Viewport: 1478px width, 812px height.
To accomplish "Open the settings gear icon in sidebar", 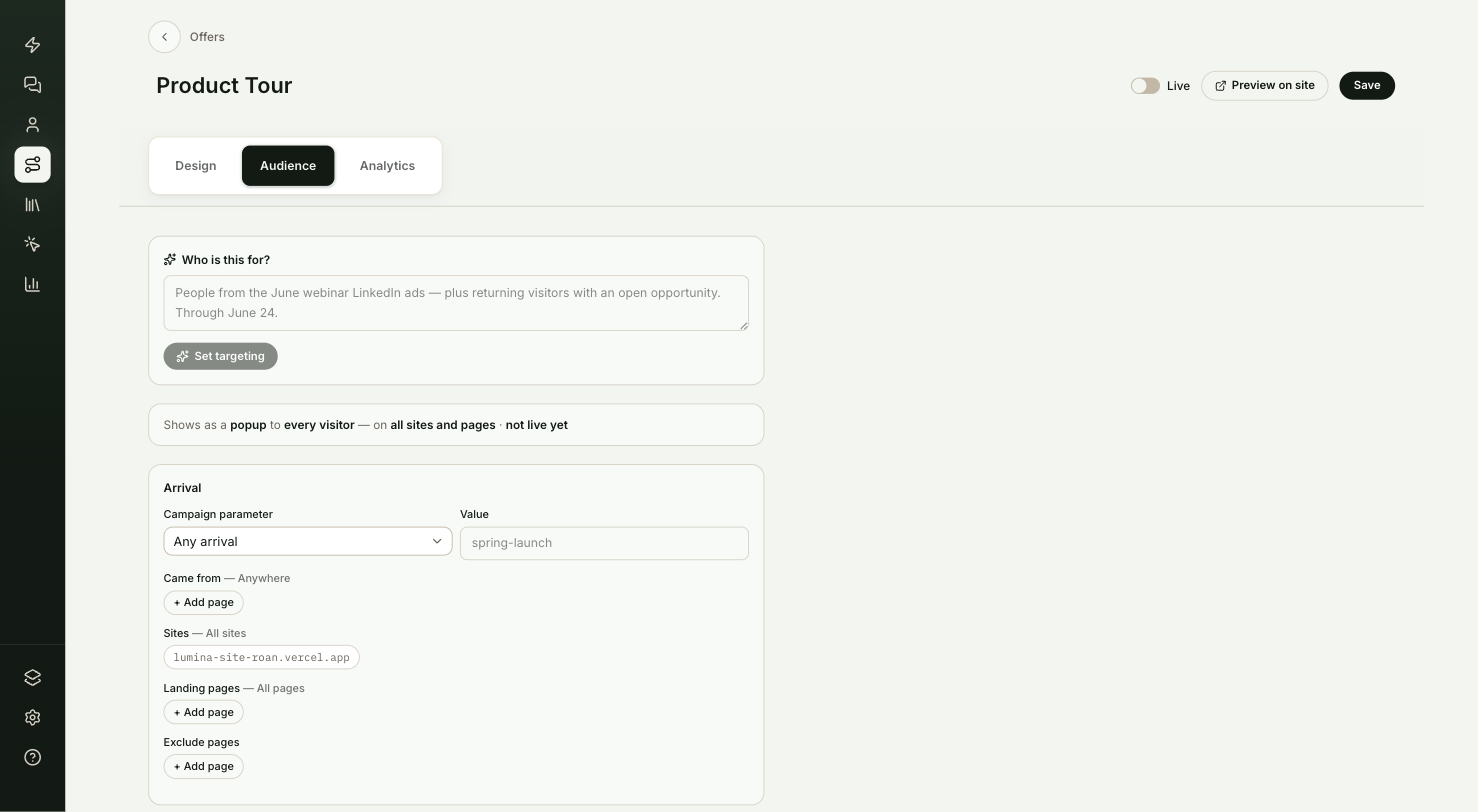I will [x=32, y=718].
